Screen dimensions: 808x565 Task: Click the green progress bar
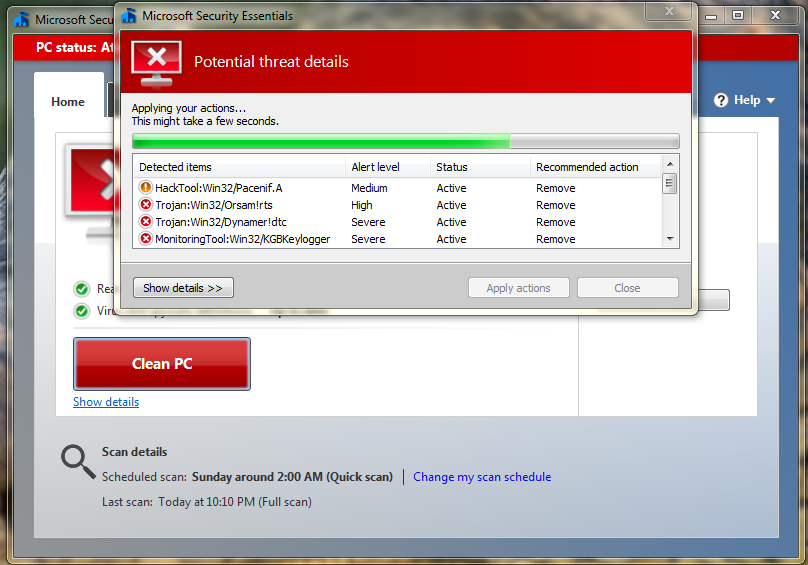point(406,141)
